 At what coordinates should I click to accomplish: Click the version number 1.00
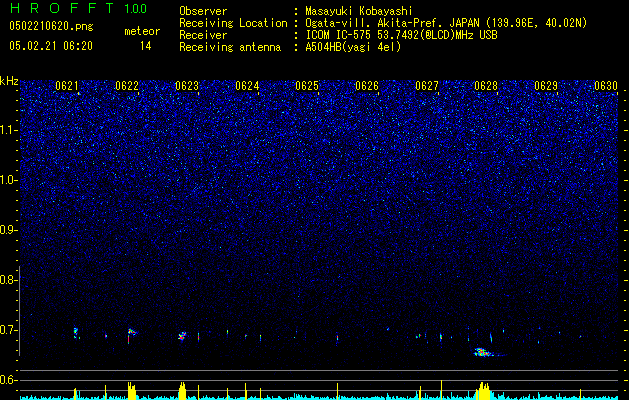pyautogui.click(x=136, y=9)
